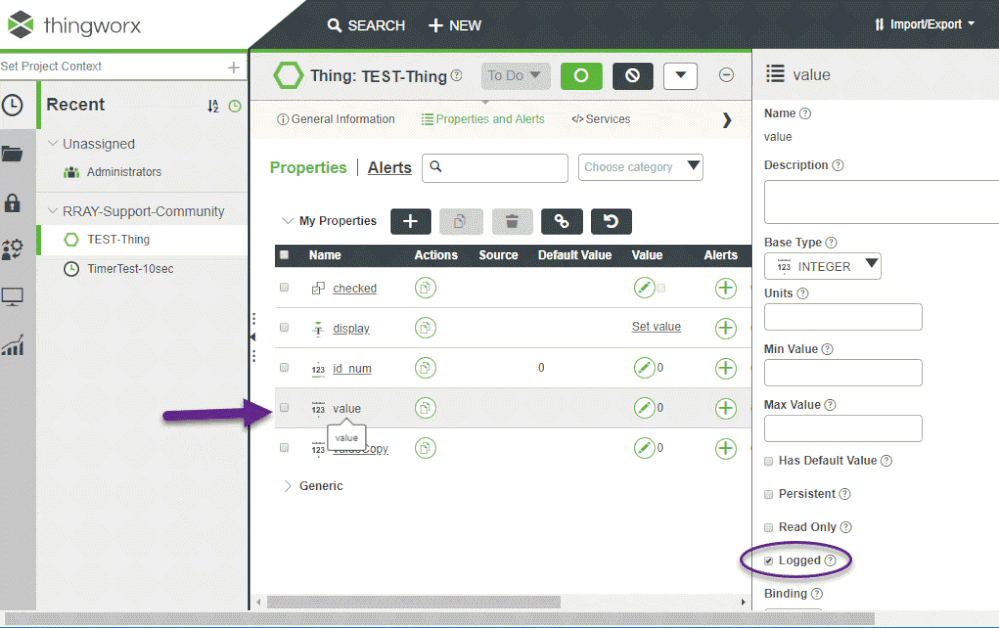
Task: Add a project context with plus icon
Action: (x=234, y=67)
